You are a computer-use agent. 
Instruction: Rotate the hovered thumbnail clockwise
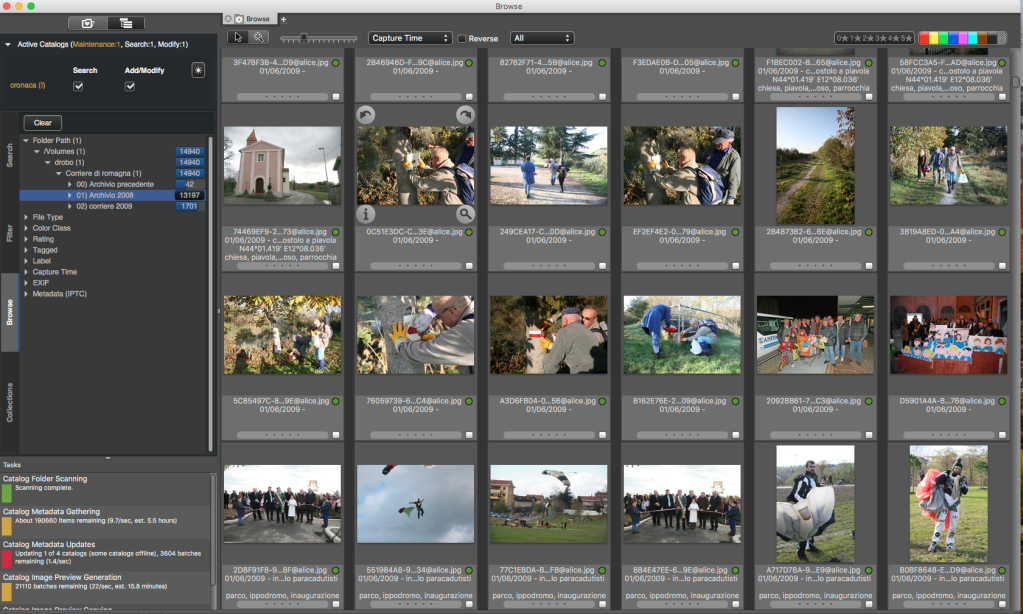(x=466, y=115)
